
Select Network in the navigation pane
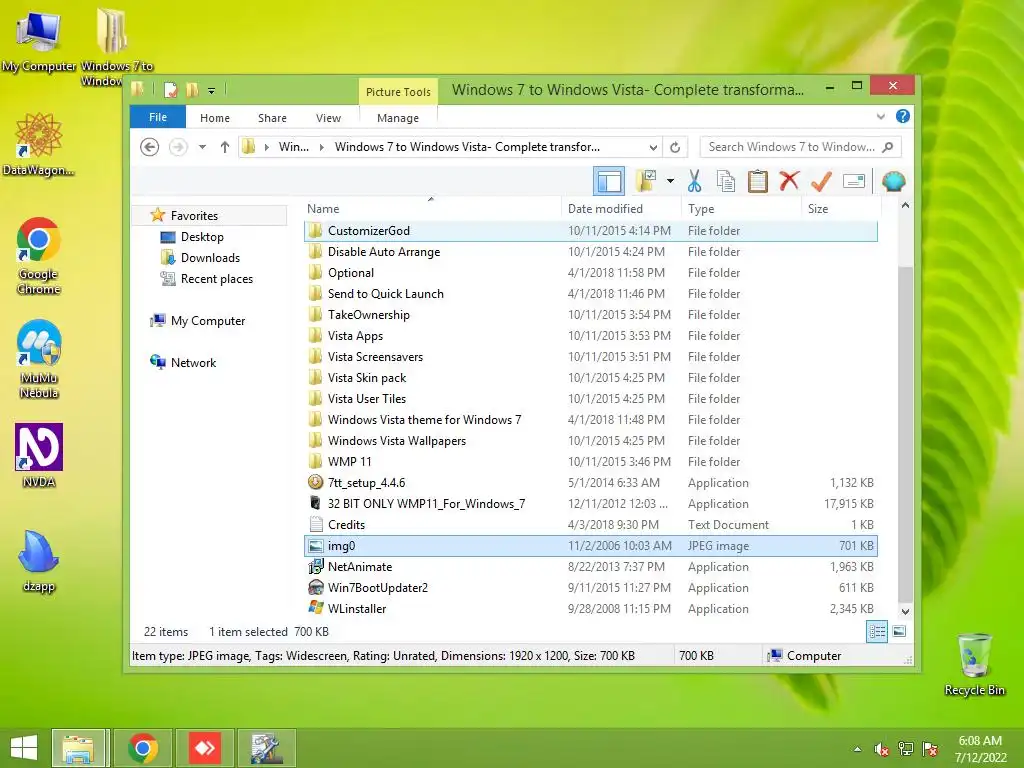193,362
